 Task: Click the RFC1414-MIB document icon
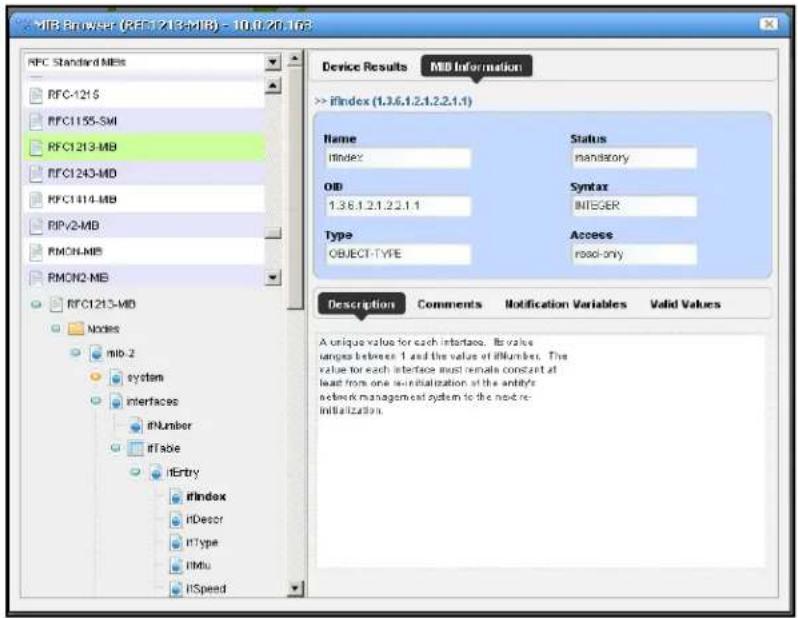pyautogui.click(x=36, y=200)
